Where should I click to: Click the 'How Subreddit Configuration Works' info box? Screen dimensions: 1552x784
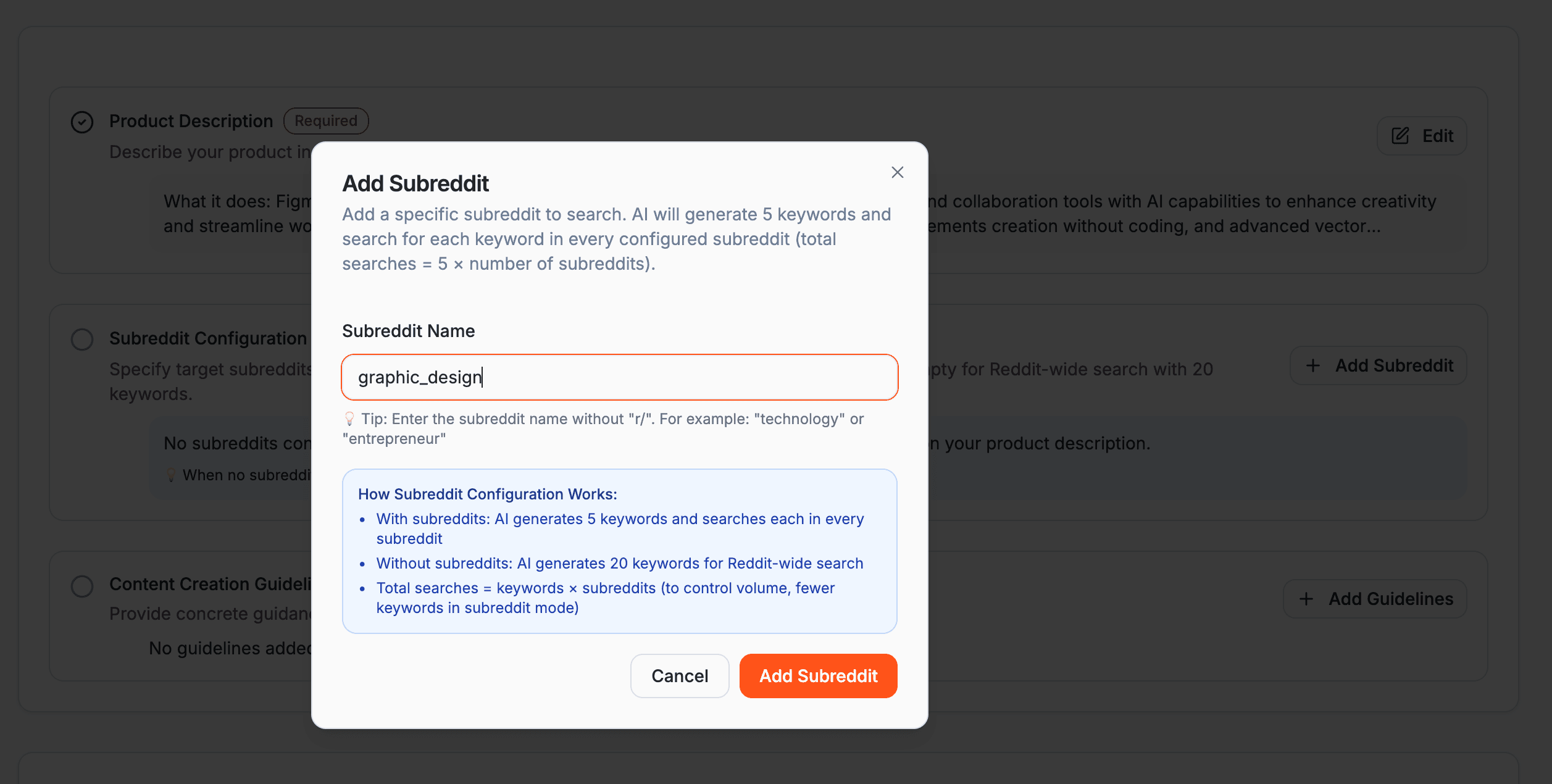tap(619, 551)
